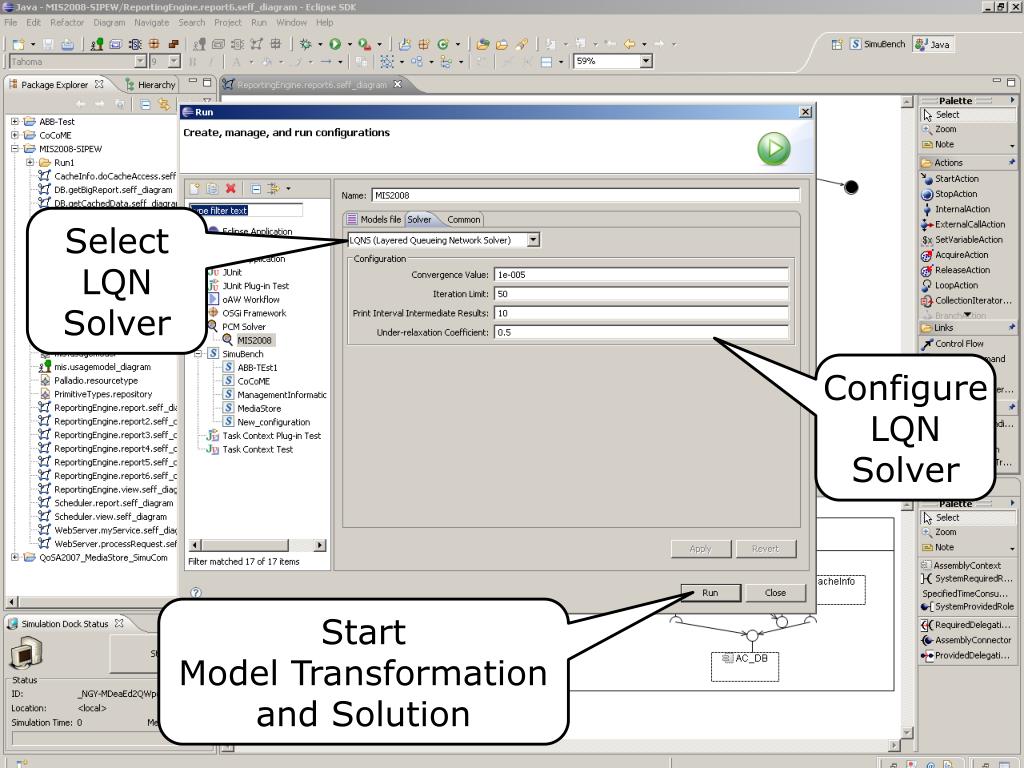Image resolution: width=1024 pixels, height=768 pixels.
Task: Click the help icon in Run dialog
Action: [196, 592]
